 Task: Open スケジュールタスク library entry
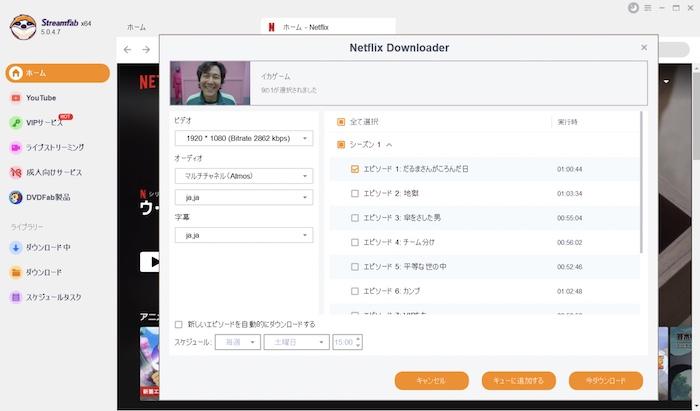point(53,297)
